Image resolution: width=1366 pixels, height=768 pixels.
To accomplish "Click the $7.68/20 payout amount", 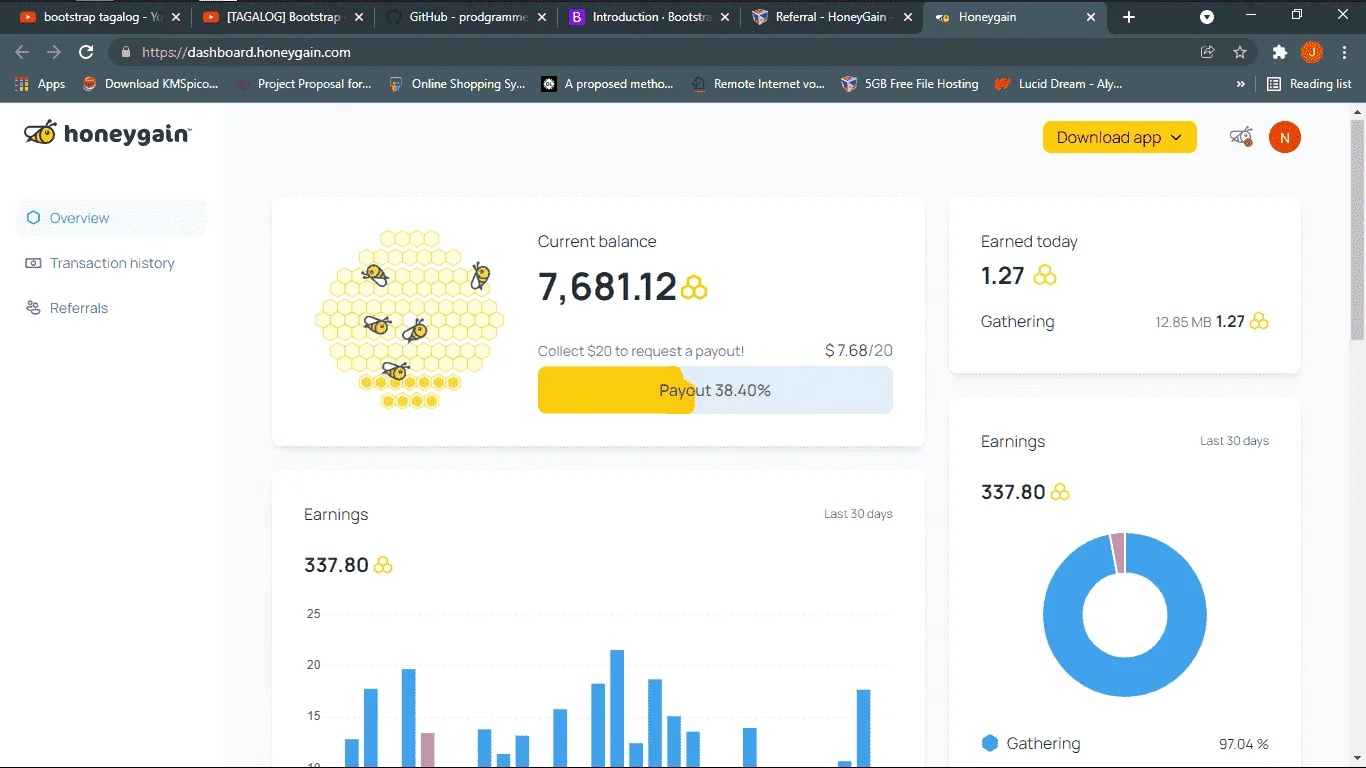I will coord(859,350).
